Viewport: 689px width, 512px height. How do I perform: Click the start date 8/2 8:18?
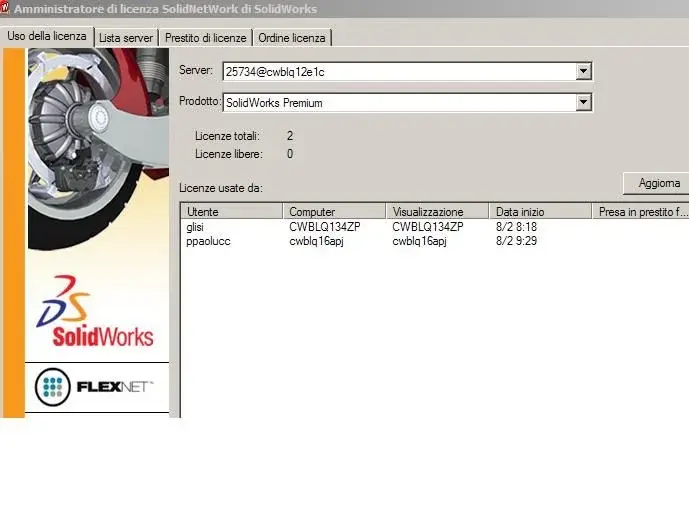tap(516, 227)
